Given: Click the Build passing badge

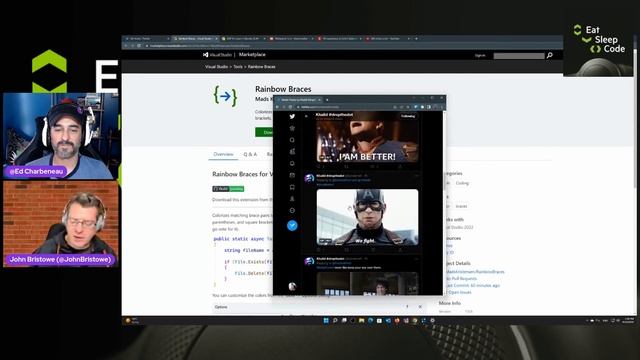Looking at the screenshot, I should click(228, 189).
